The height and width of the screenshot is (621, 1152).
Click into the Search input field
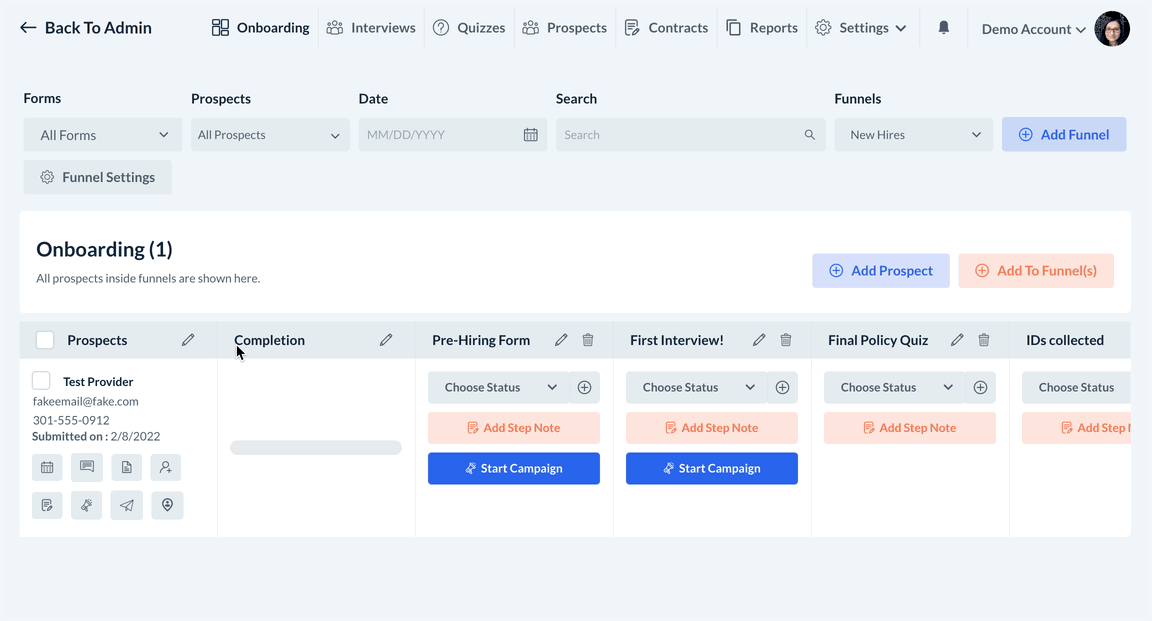coord(682,135)
